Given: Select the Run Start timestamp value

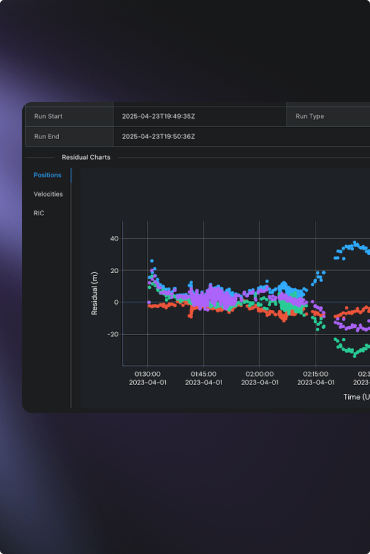Looking at the screenshot, I should (x=158, y=116).
